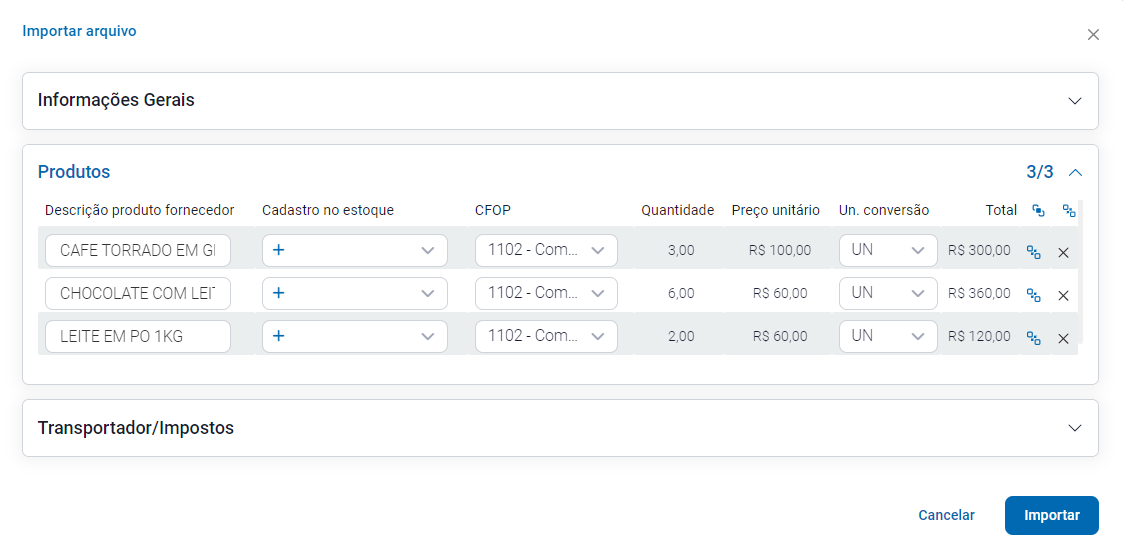
Task: Expand the Informações Gerais section
Action: [x=1075, y=101]
